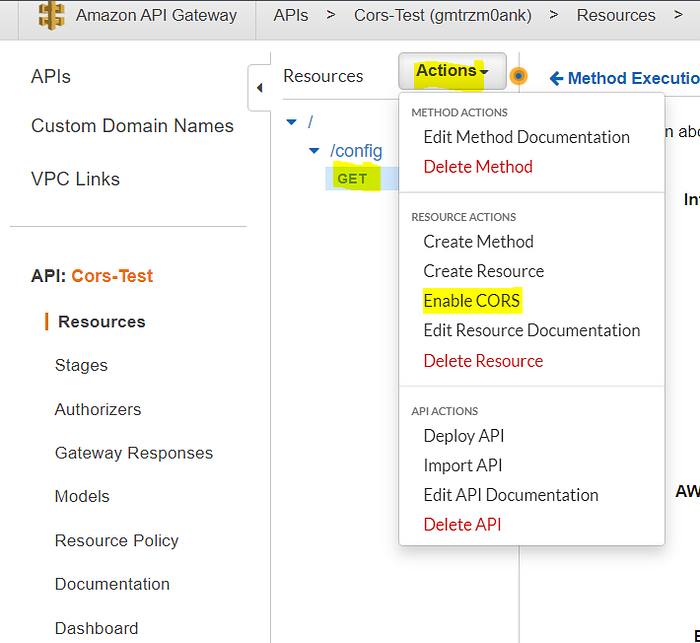Open Gateway Responses in the sidebar
The height and width of the screenshot is (643, 700).
click(134, 453)
